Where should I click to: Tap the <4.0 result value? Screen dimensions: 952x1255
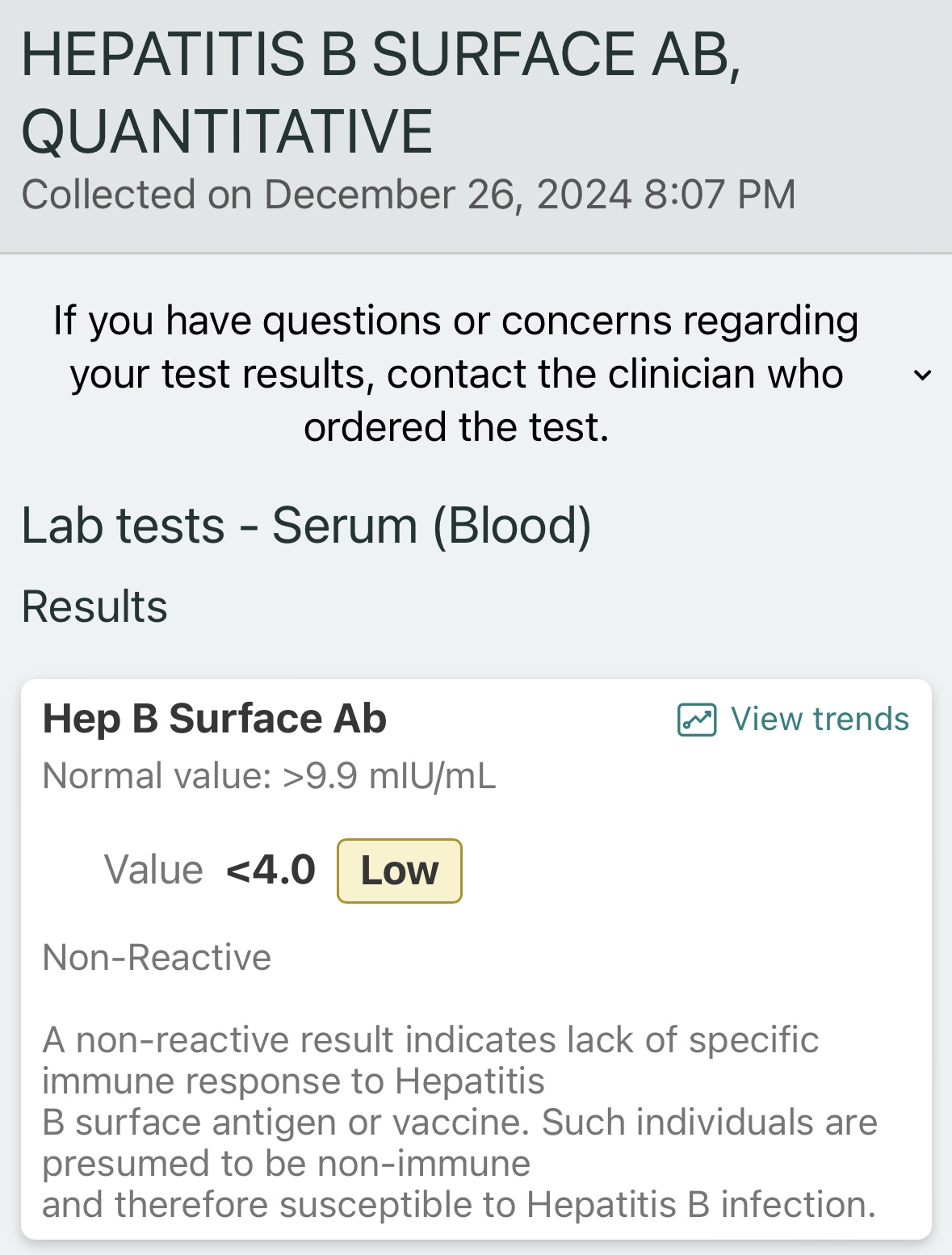pyautogui.click(x=271, y=870)
